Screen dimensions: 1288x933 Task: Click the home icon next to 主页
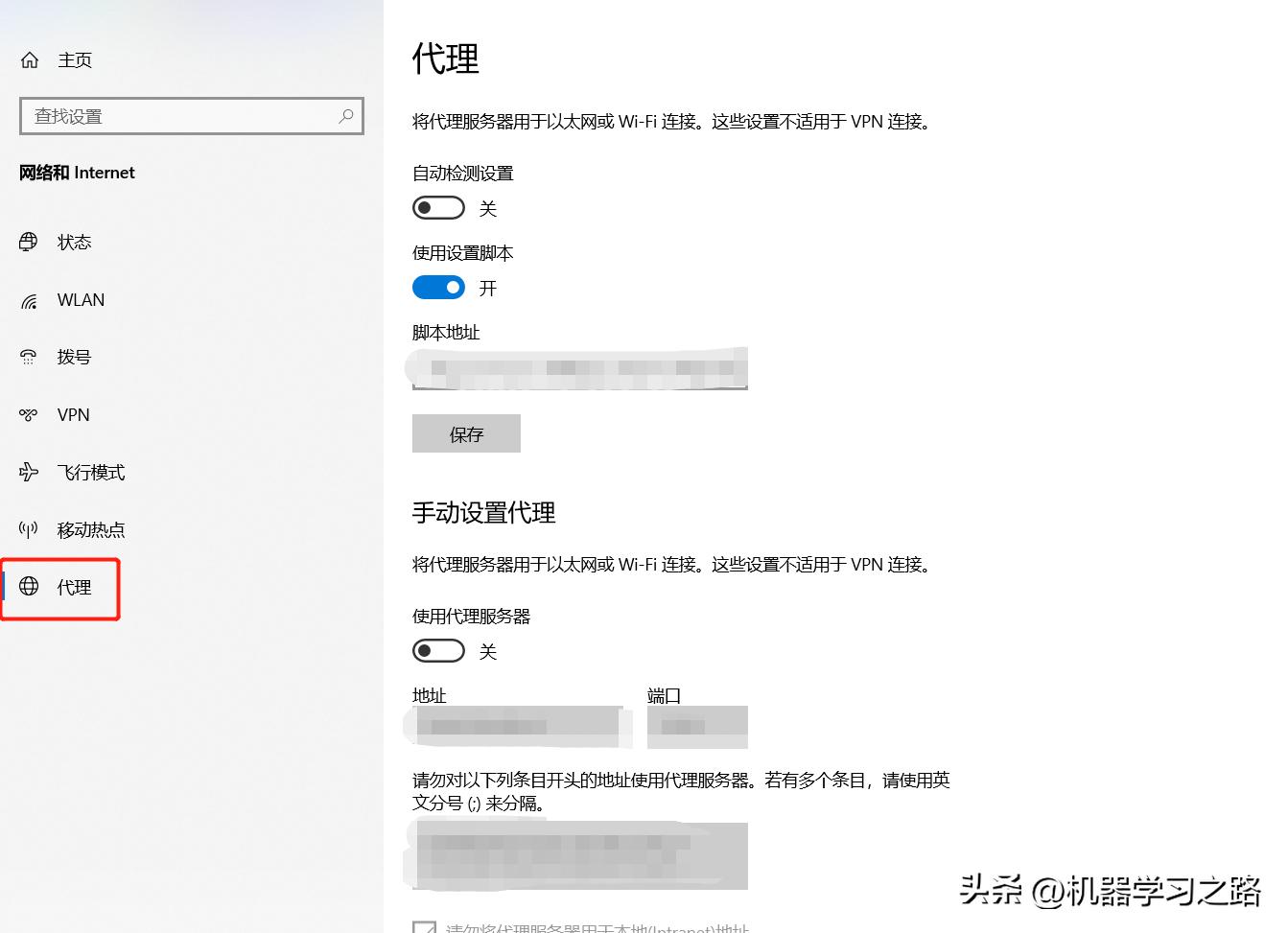(29, 59)
